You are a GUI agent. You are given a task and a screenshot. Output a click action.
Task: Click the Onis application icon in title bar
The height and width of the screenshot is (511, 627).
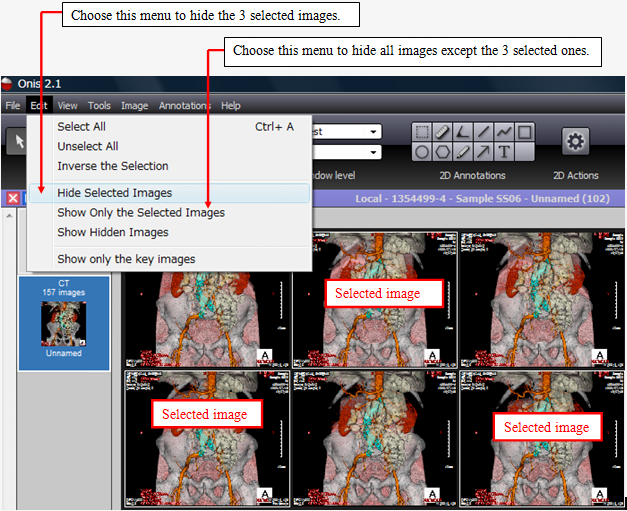(7, 84)
